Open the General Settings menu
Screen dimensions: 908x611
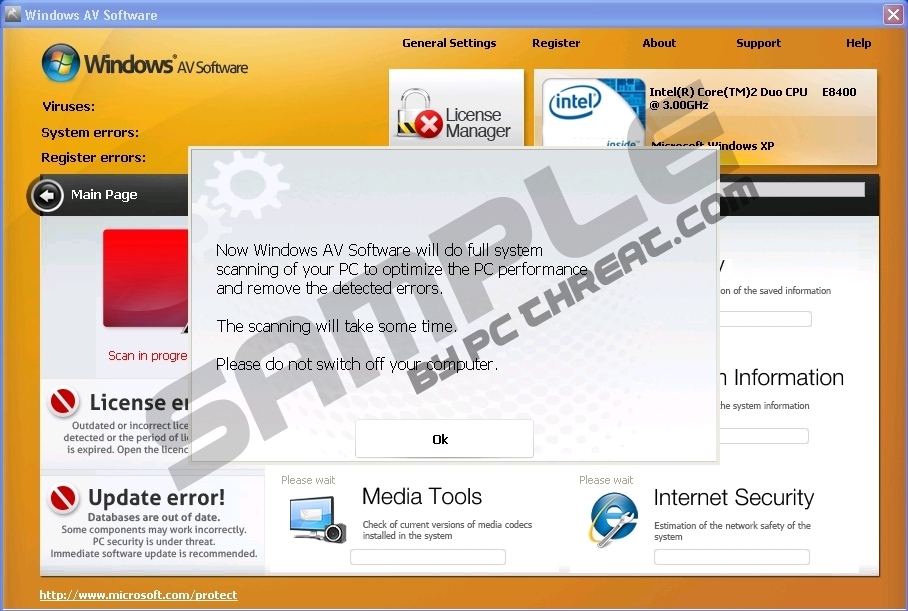pyautogui.click(x=449, y=43)
